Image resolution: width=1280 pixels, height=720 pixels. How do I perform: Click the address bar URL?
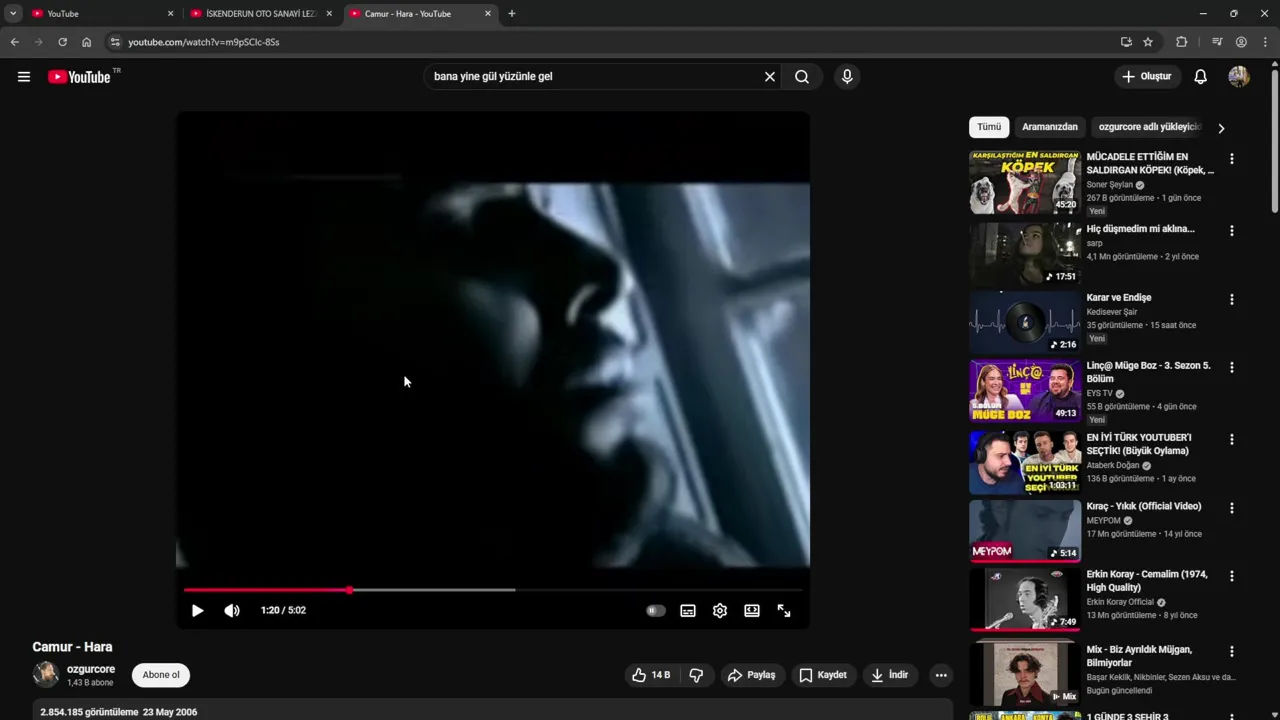click(x=204, y=42)
